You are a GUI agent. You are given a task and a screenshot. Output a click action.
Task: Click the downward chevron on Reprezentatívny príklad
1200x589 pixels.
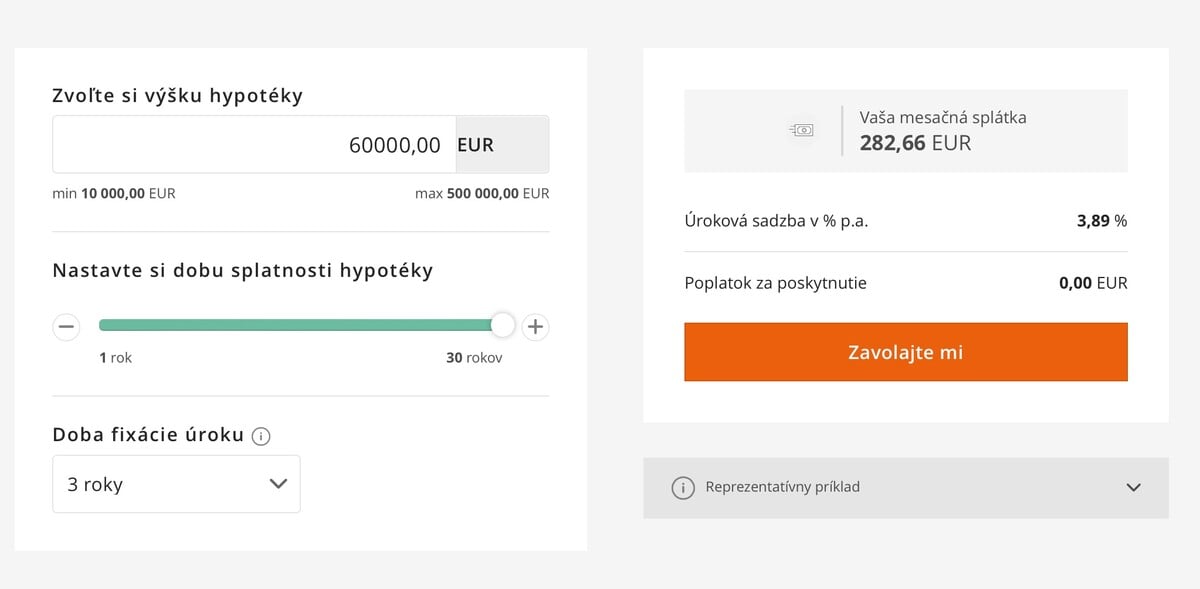coord(1133,487)
